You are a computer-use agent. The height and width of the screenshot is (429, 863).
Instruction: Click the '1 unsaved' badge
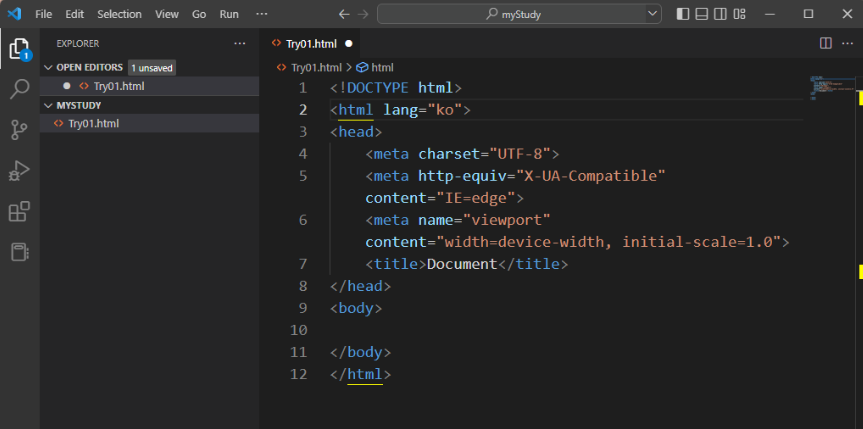coord(152,68)
